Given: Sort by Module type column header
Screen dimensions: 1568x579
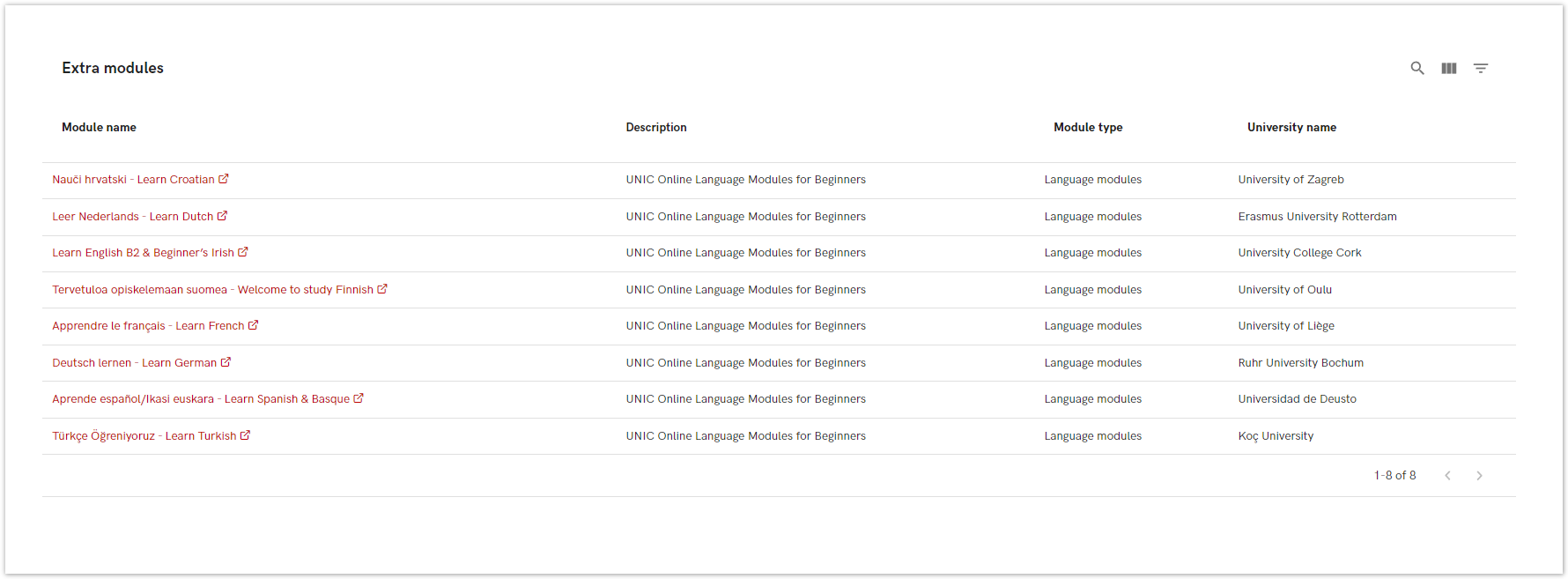Looking at the screenshot, I should click(1087, 128).
